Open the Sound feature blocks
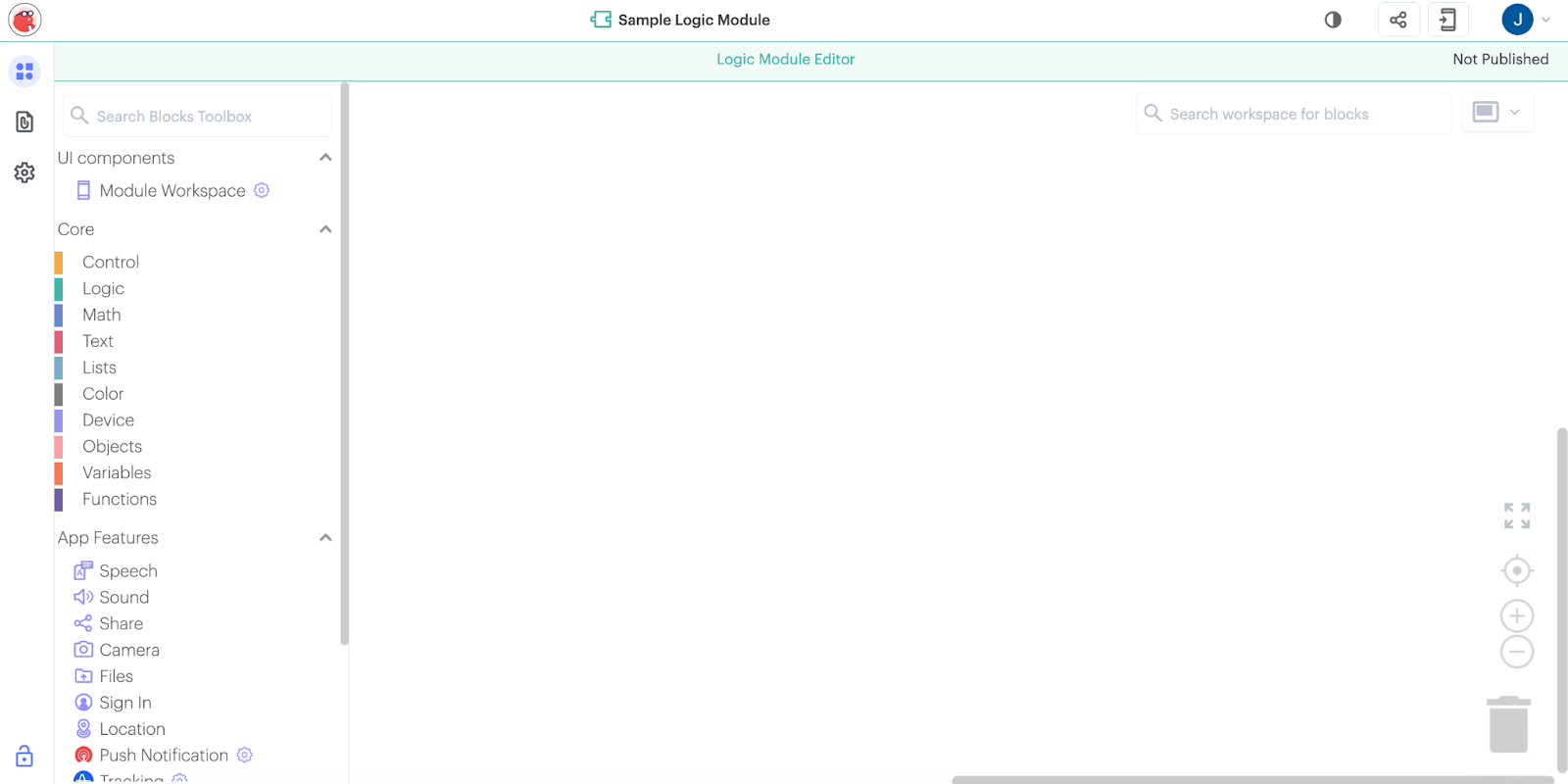 tap(124, 597)
